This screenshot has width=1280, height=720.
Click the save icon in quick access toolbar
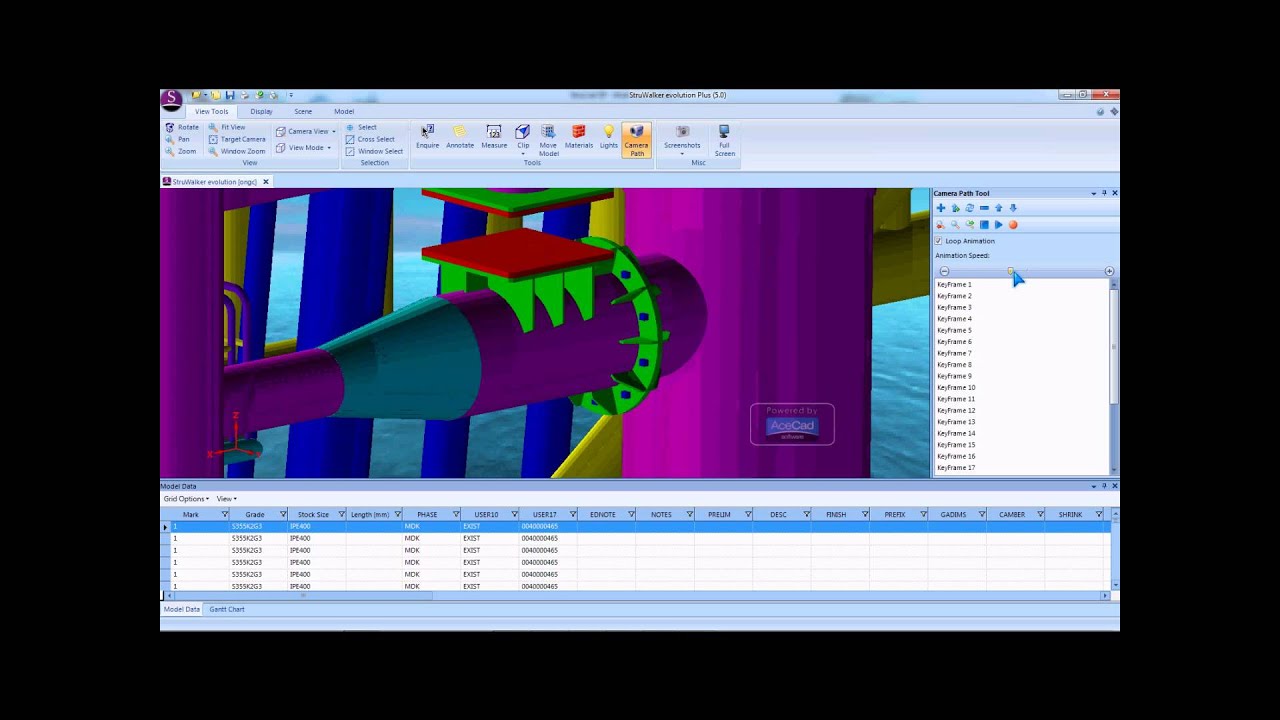[x=230, y=95]
